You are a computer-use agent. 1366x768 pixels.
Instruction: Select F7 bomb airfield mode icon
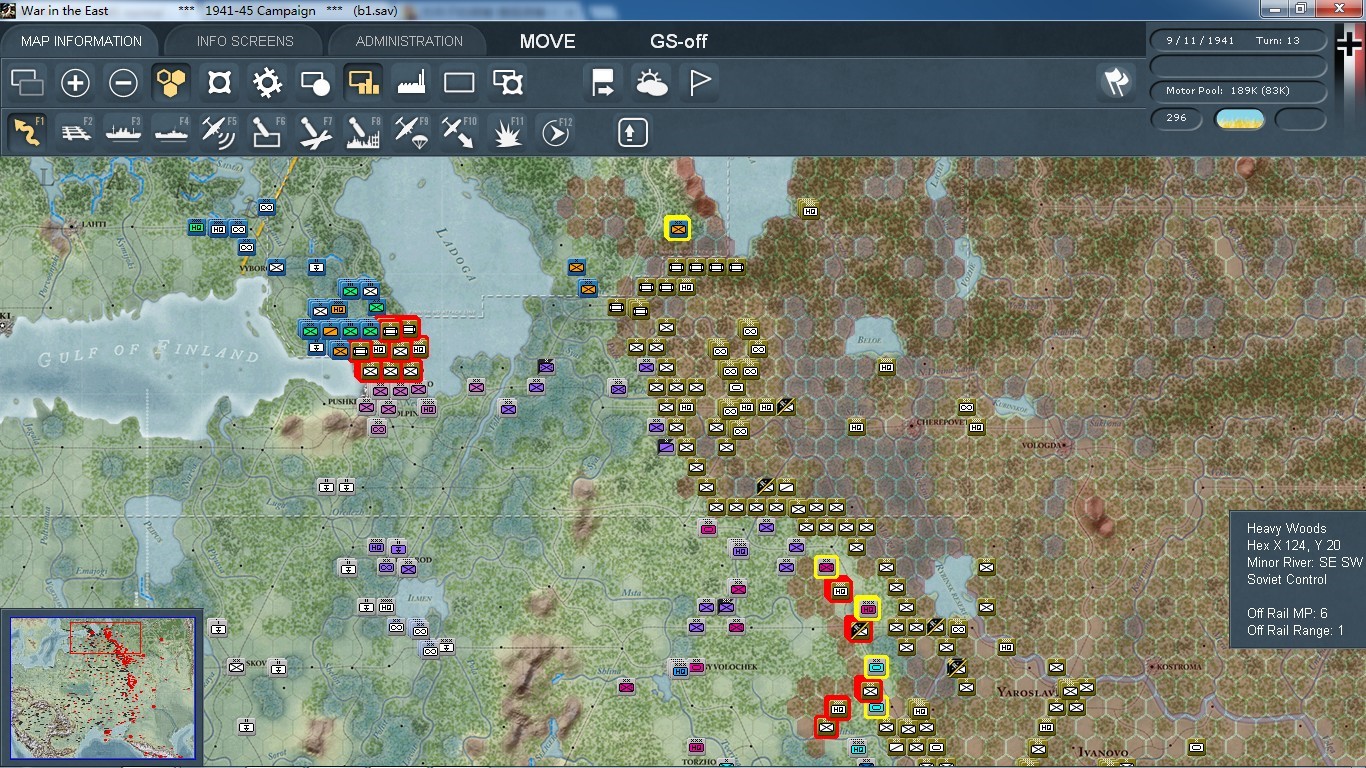pyautogui.click(x=316, y=132)
